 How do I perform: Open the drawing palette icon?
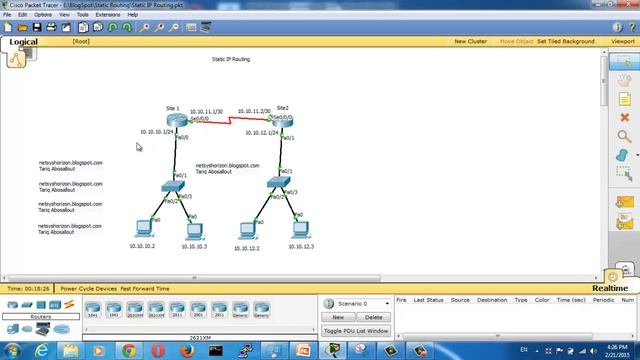click(x=191, y=27)
